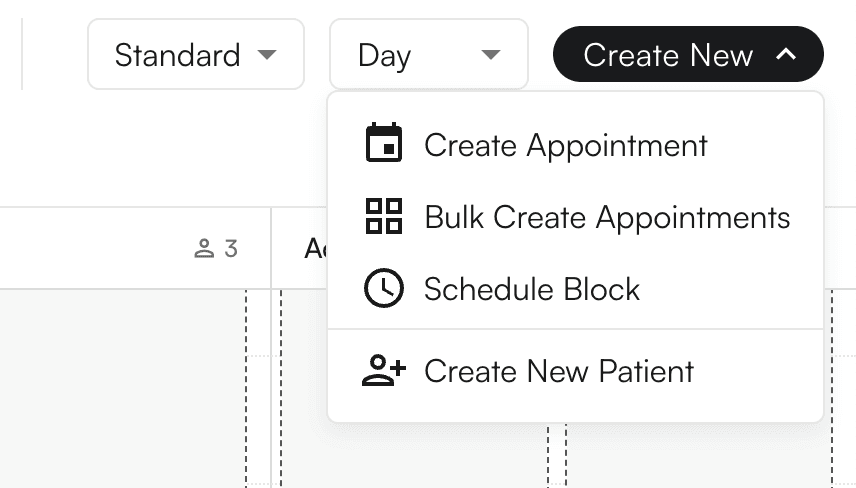Click the grid icon for Bulk Create Appointments
Viewport: 856px width, 488px height.
coord(384,216)
